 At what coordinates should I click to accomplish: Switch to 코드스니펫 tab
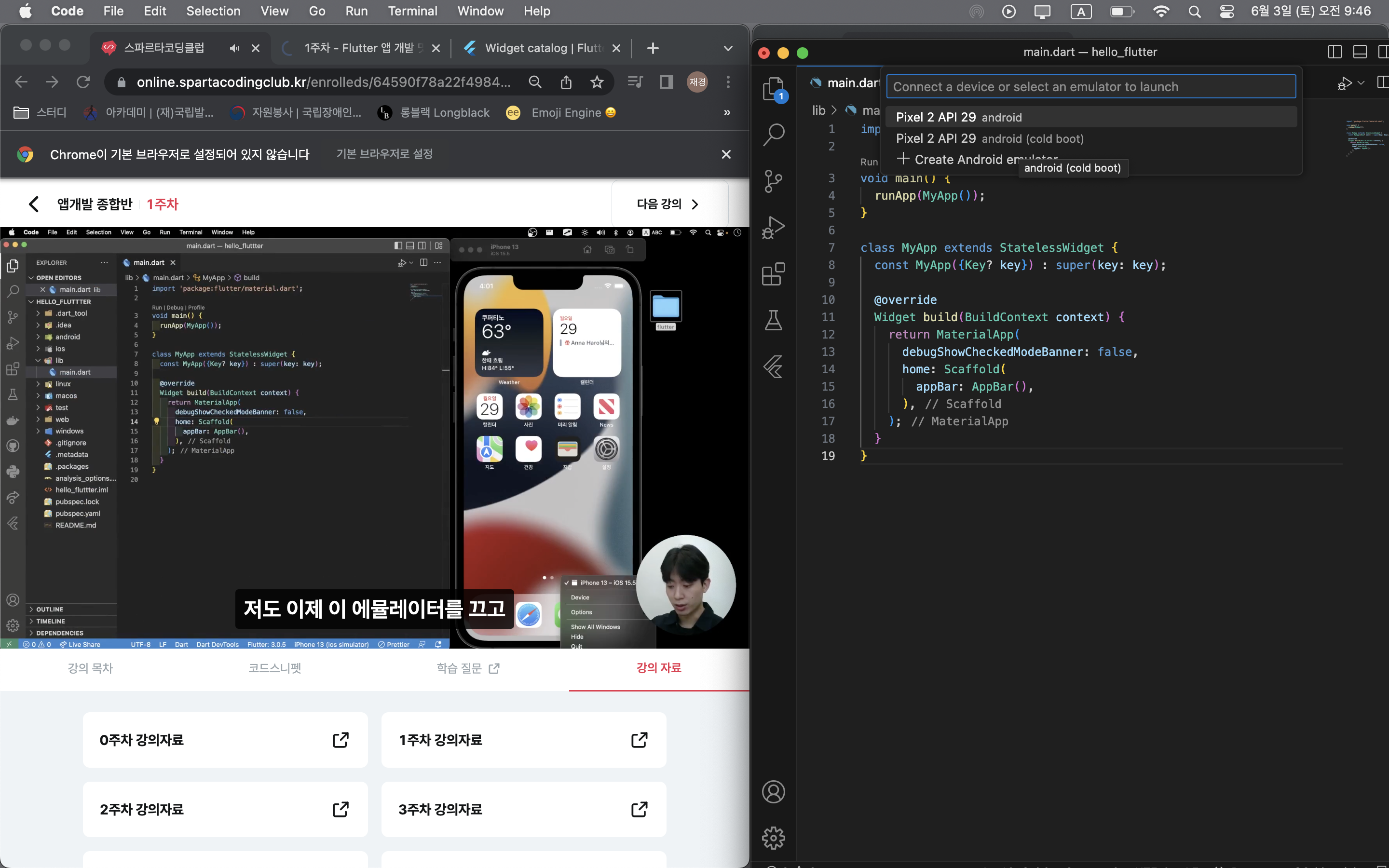click(x=275, y=668)
